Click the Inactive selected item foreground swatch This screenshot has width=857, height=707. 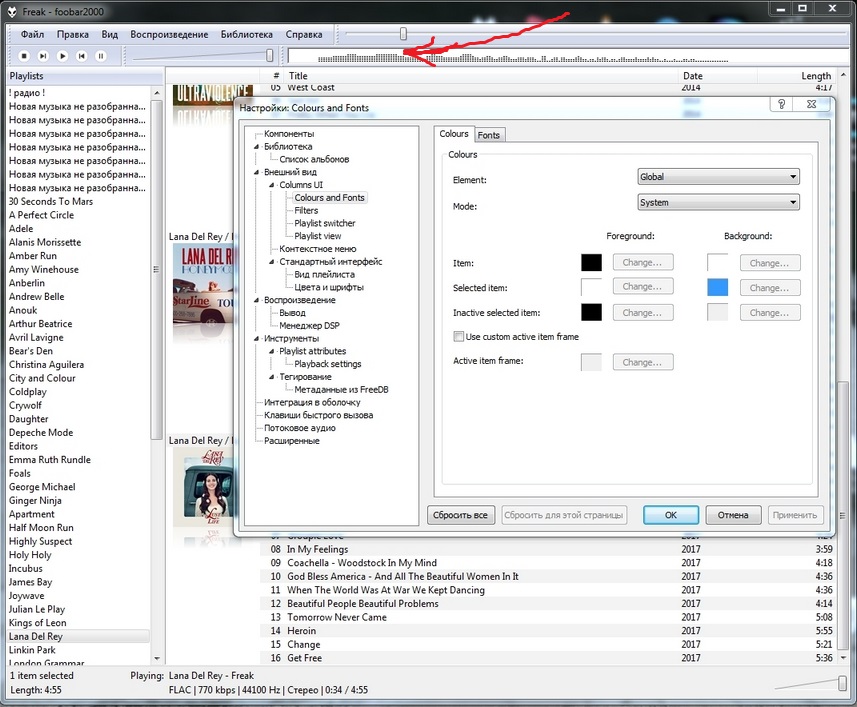coord(591,312)
